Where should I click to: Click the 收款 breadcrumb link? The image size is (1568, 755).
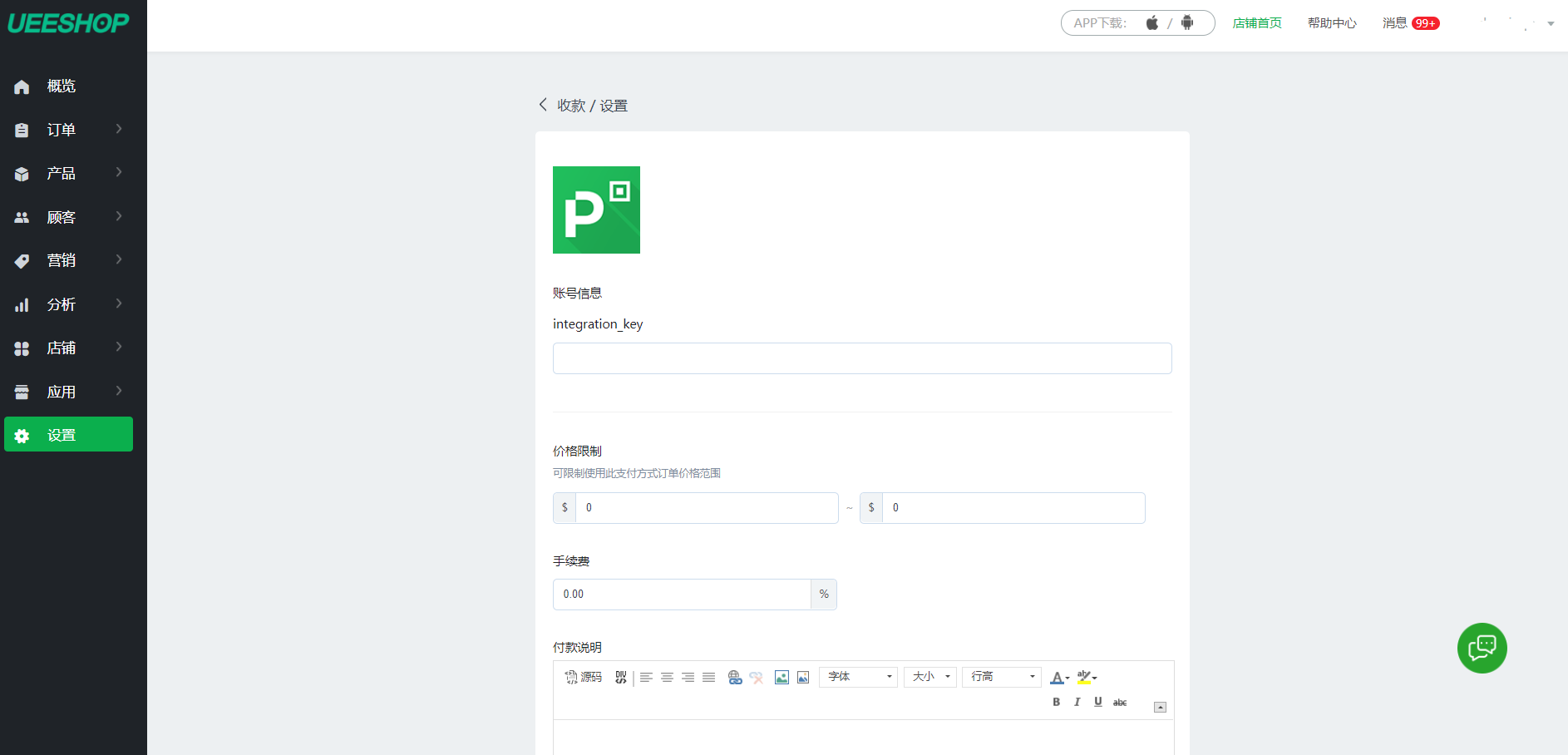coord(571,106)
